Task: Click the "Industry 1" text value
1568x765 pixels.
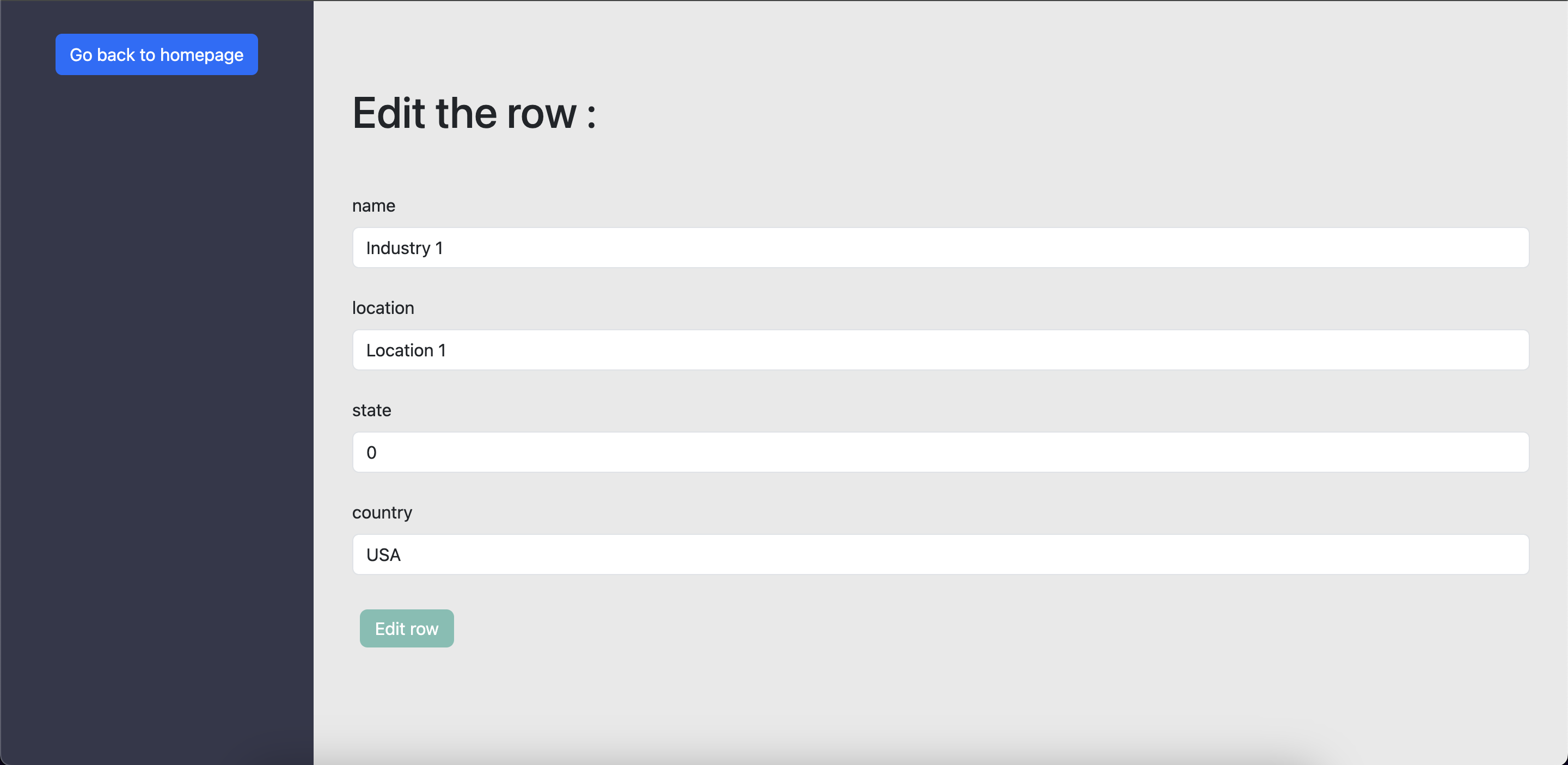Action: pyautogui.click(x=404, y=248)
